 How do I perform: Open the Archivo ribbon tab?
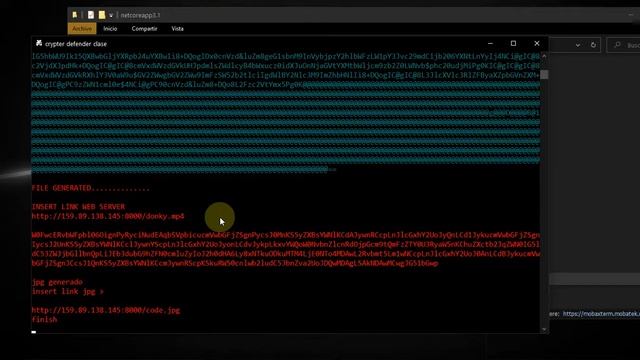click(82, 29)
